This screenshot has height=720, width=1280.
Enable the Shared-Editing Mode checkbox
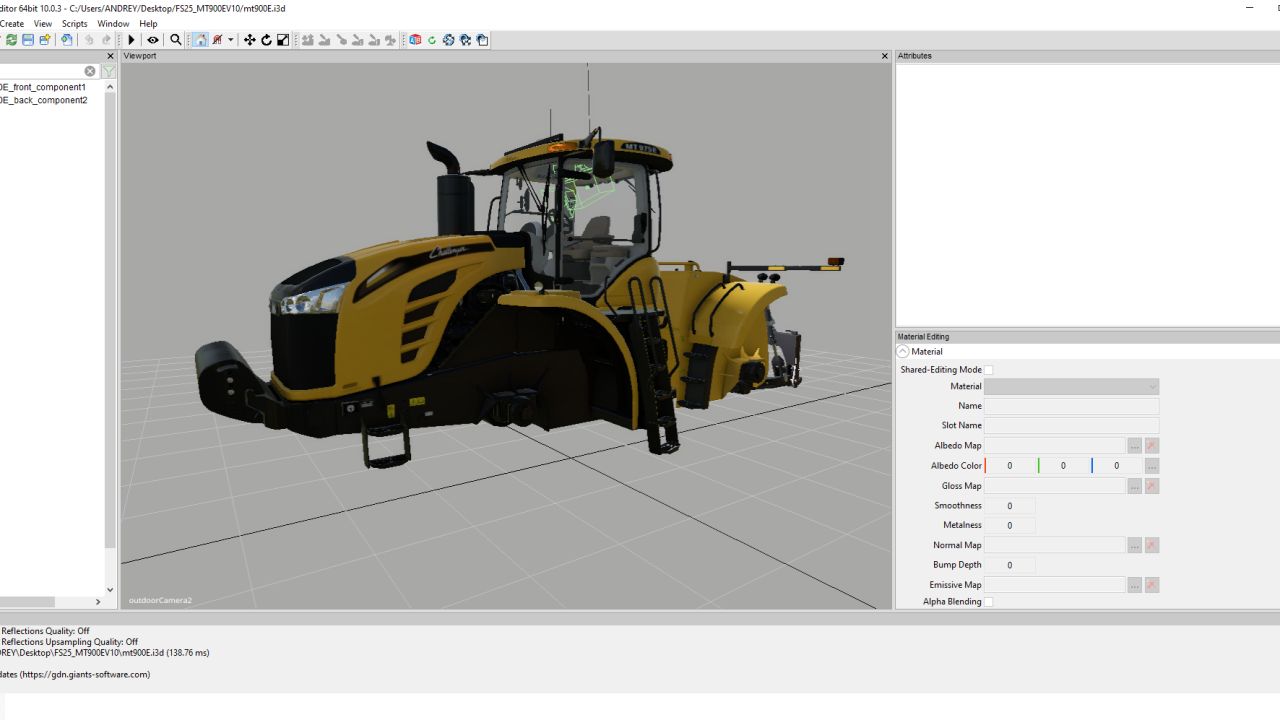click(x=989, y=370)
